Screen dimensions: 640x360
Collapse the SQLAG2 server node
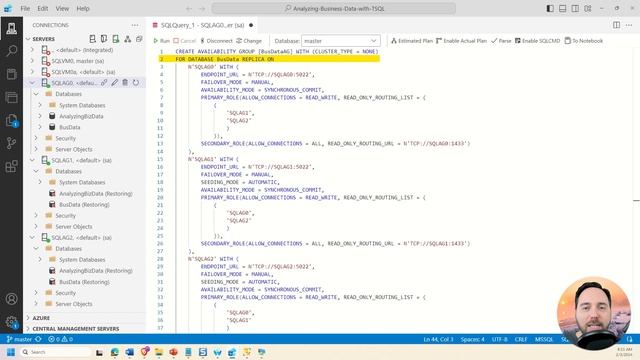pos(32,238)
